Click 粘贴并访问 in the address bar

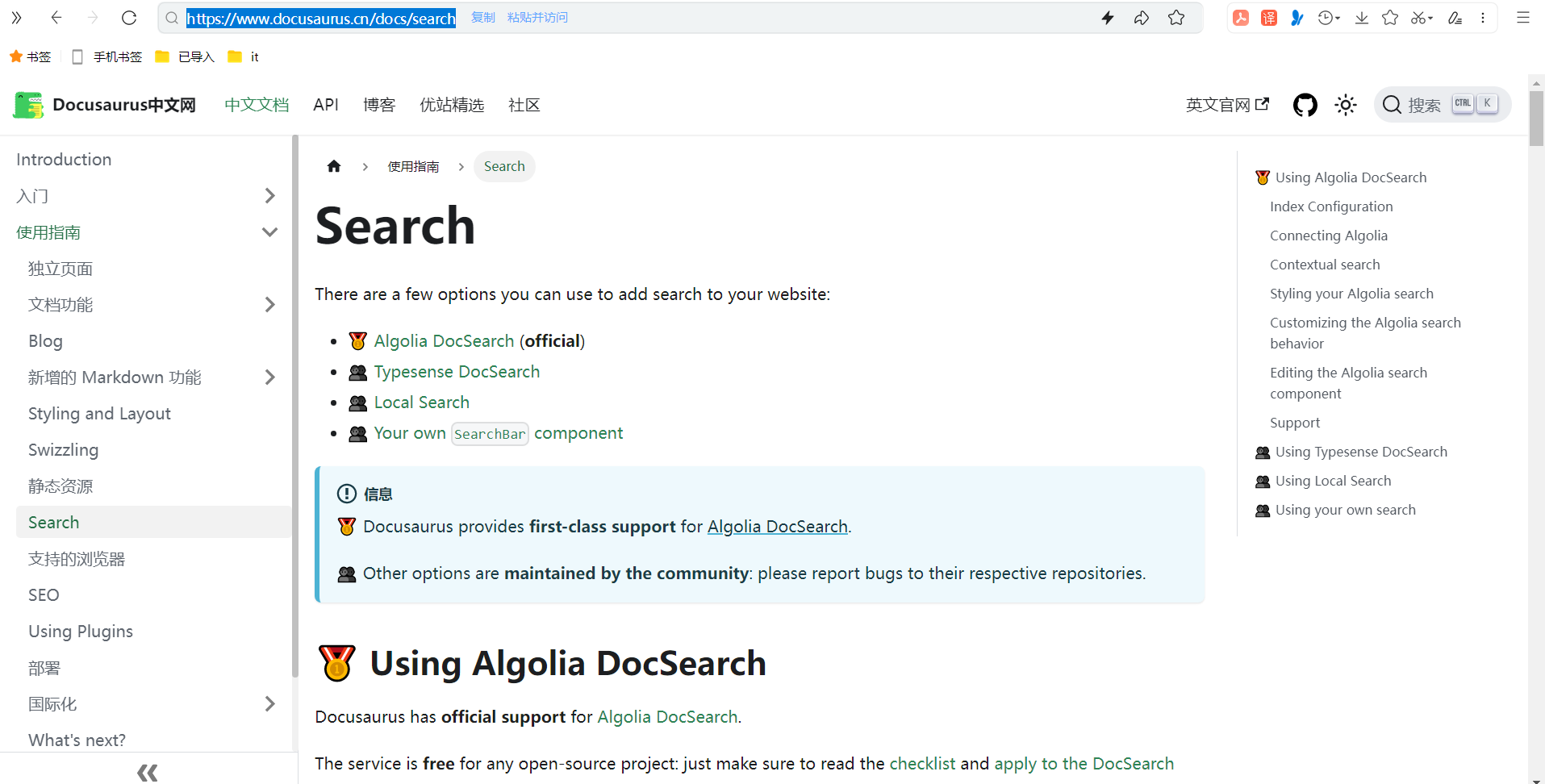[537, 18]
